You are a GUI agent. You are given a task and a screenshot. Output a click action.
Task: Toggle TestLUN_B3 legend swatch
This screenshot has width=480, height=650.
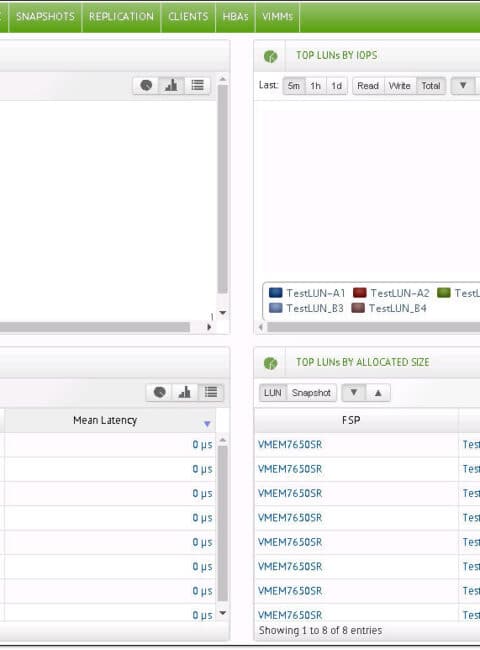click(276, 308)
